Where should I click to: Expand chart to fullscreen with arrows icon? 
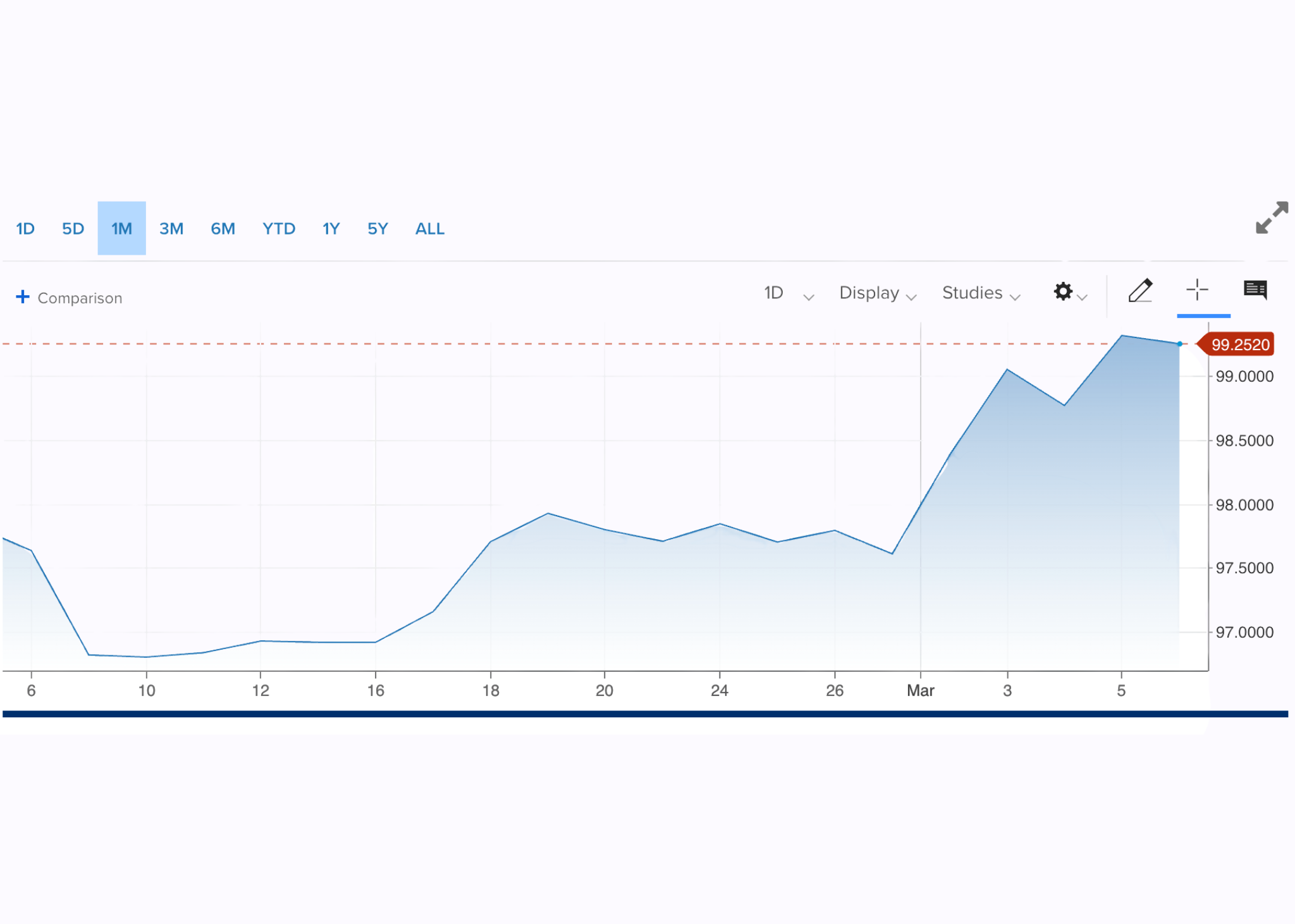point(1271,218)
